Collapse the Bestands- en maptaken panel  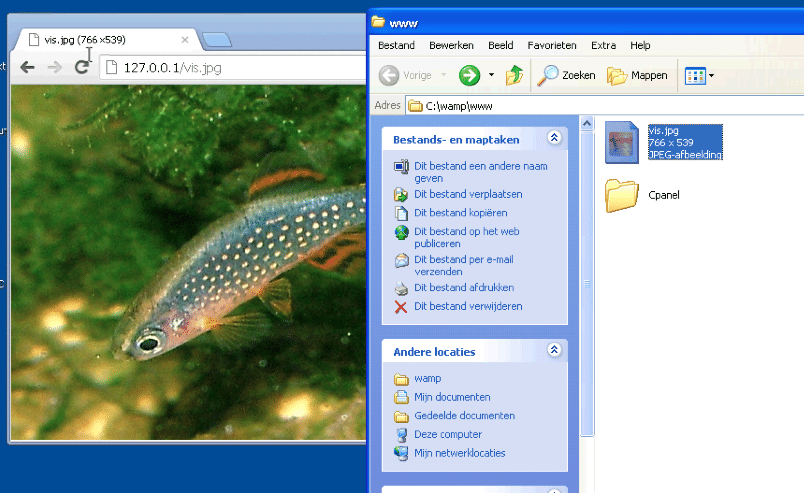click(554, 139)
